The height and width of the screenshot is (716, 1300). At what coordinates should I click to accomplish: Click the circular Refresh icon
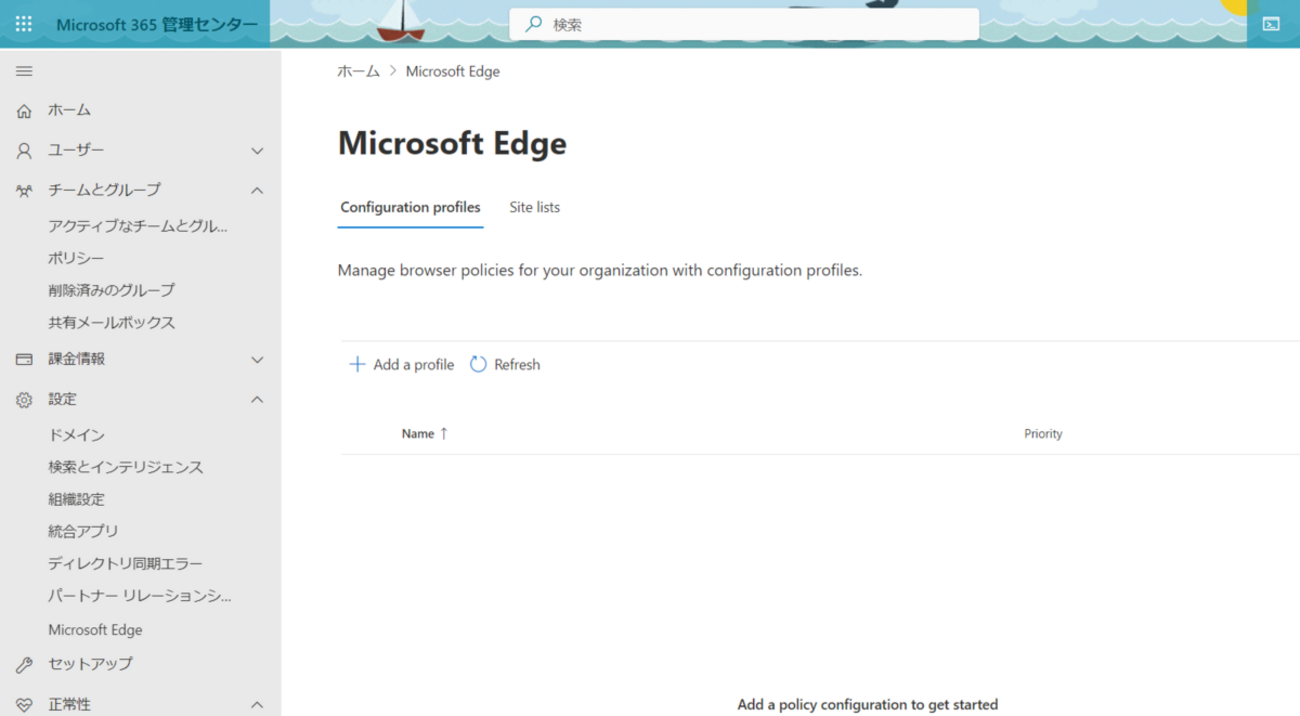478,364
